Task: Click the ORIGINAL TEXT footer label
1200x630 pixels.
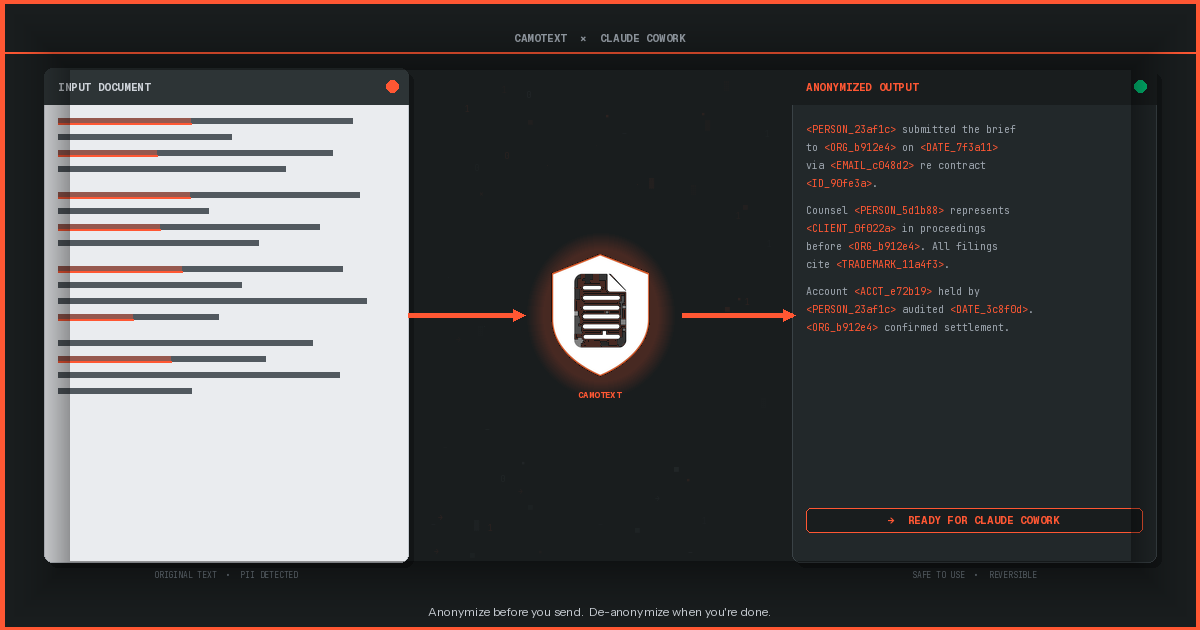Action: point(185,574)
